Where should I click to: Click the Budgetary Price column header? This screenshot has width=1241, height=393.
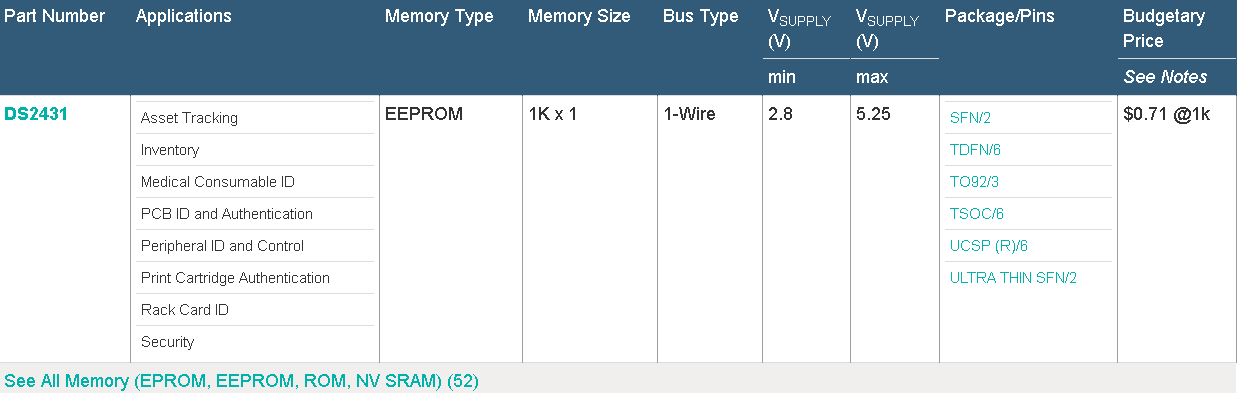(1164, 28)
